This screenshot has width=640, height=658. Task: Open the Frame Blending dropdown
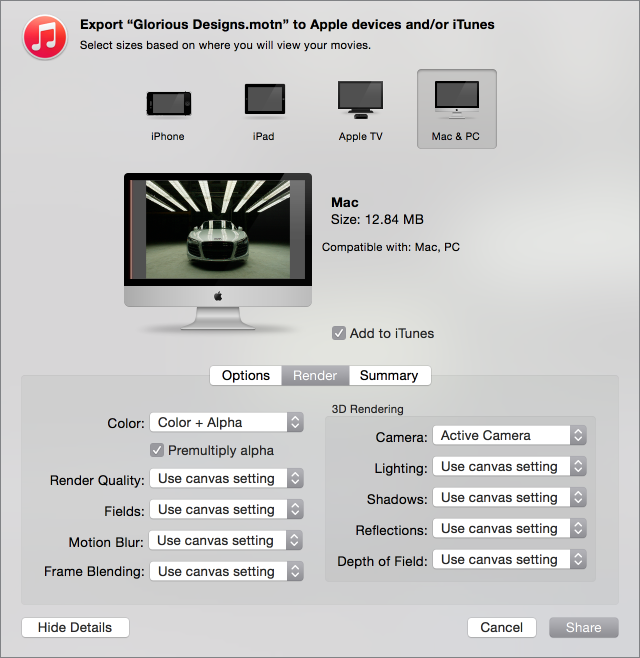[x=226, y=572]
